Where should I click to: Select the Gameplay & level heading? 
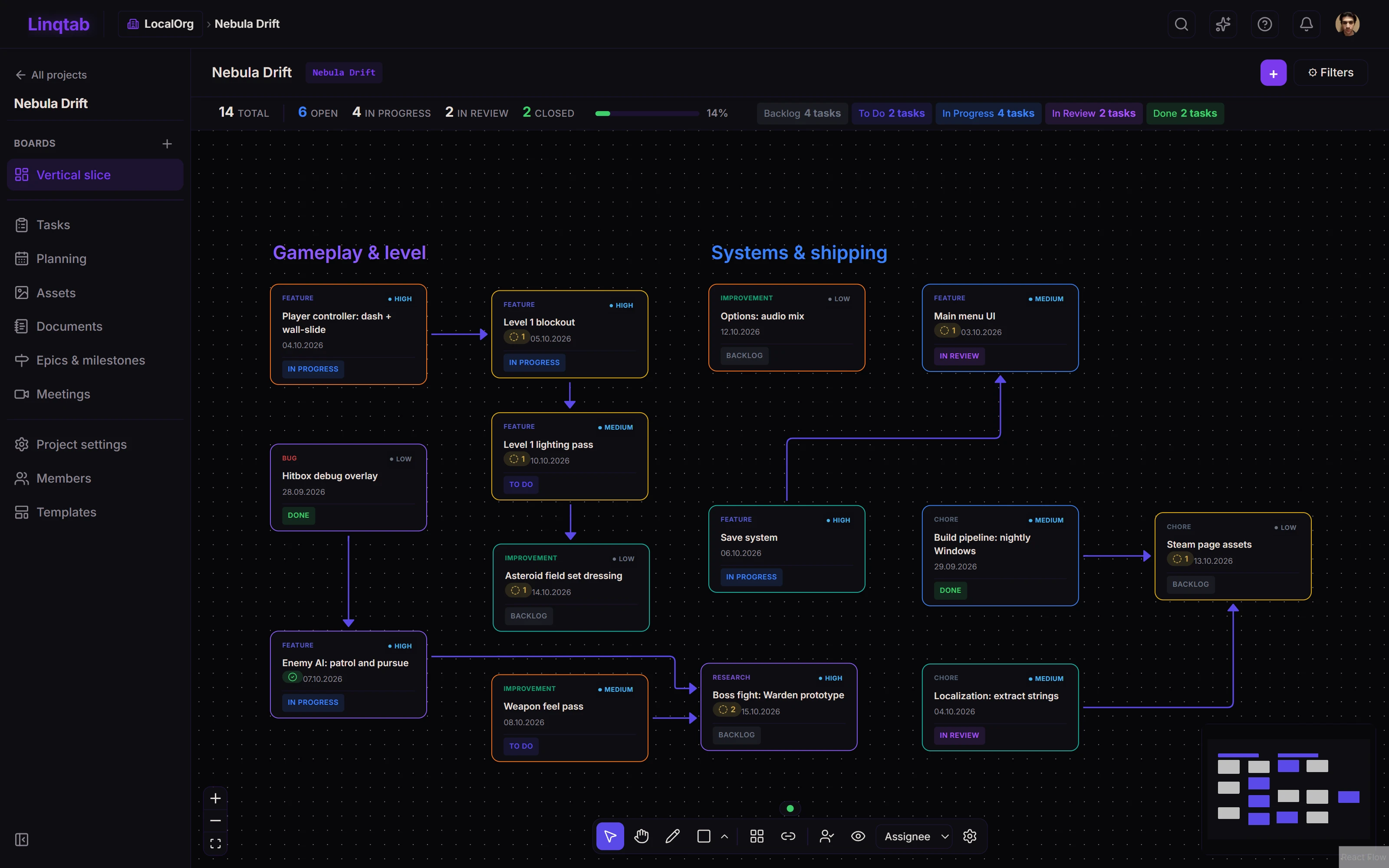click(x=349, y=253)
